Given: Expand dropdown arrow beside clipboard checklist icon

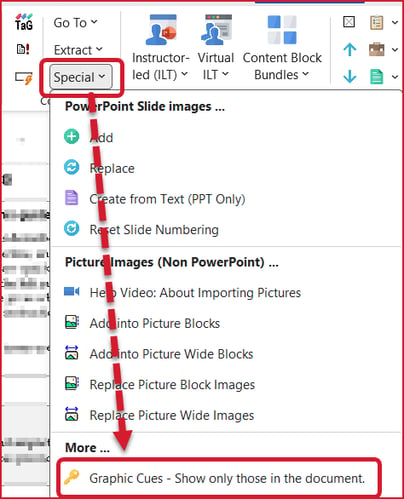Looking at the screenshot, I should click(395, 22).
